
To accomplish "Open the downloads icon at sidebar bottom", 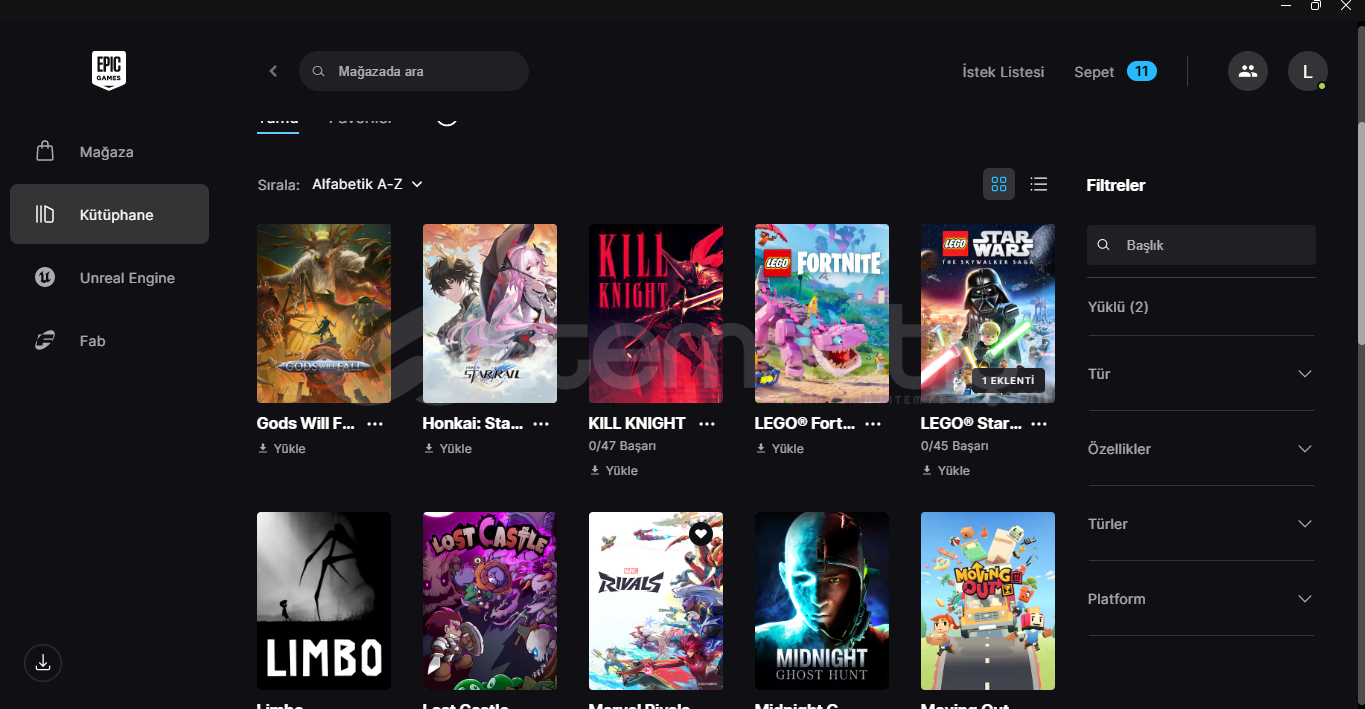I will (43, 662).
